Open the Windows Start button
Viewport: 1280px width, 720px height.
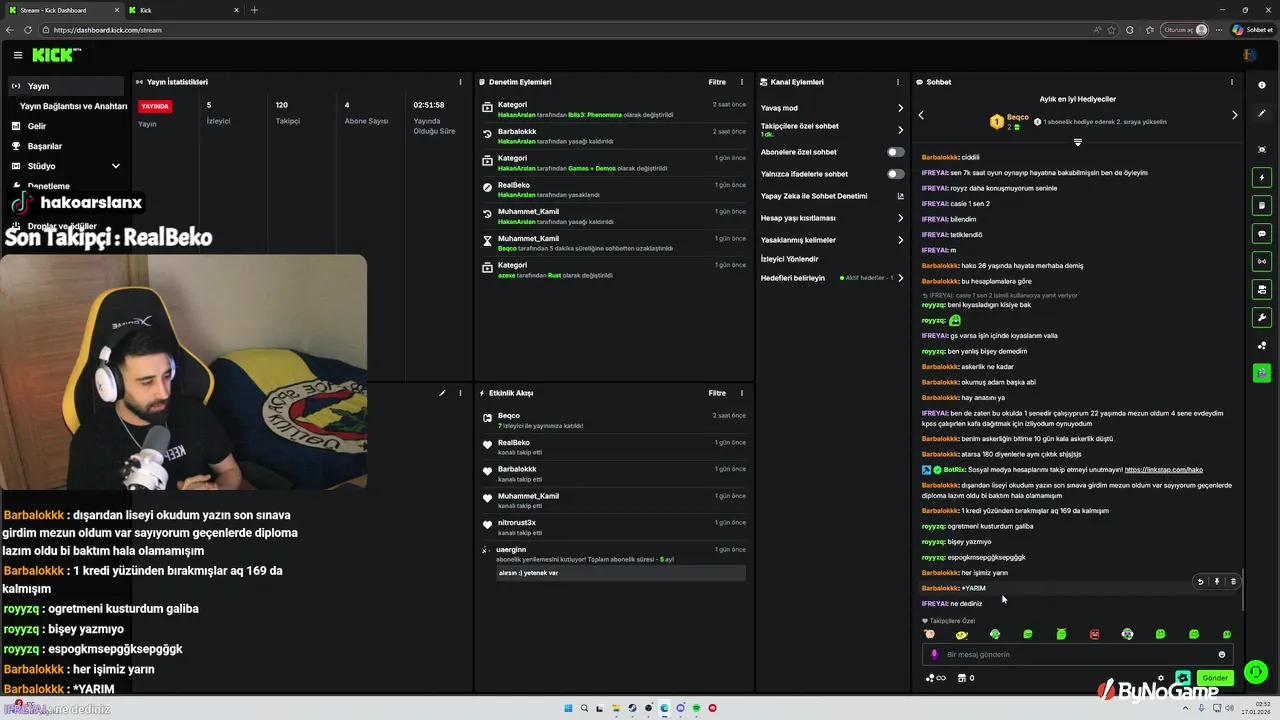tap(569, 708)
